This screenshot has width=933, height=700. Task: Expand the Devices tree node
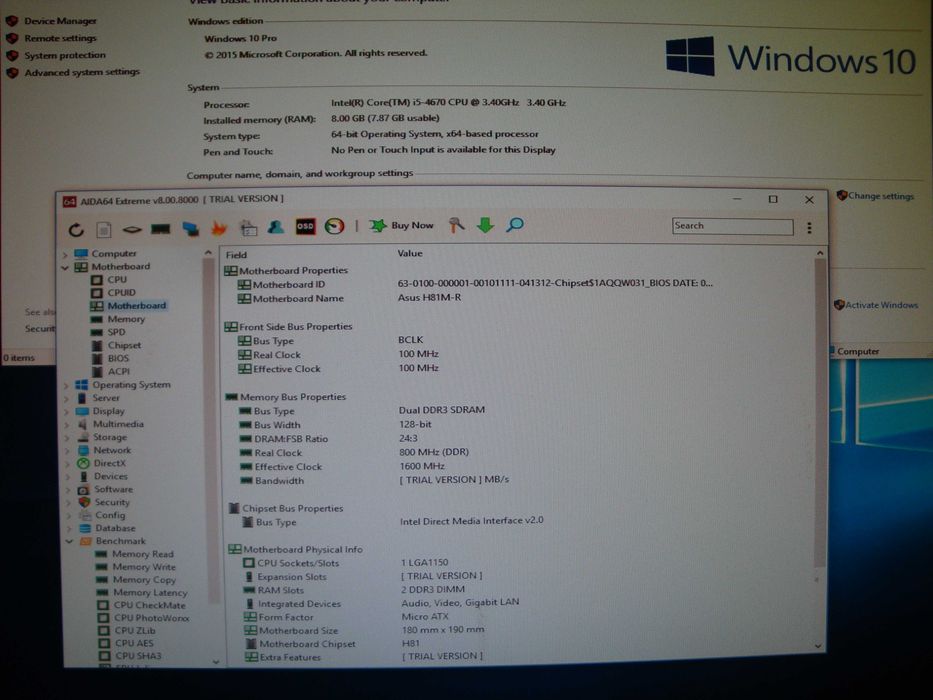tap(68, 477)
